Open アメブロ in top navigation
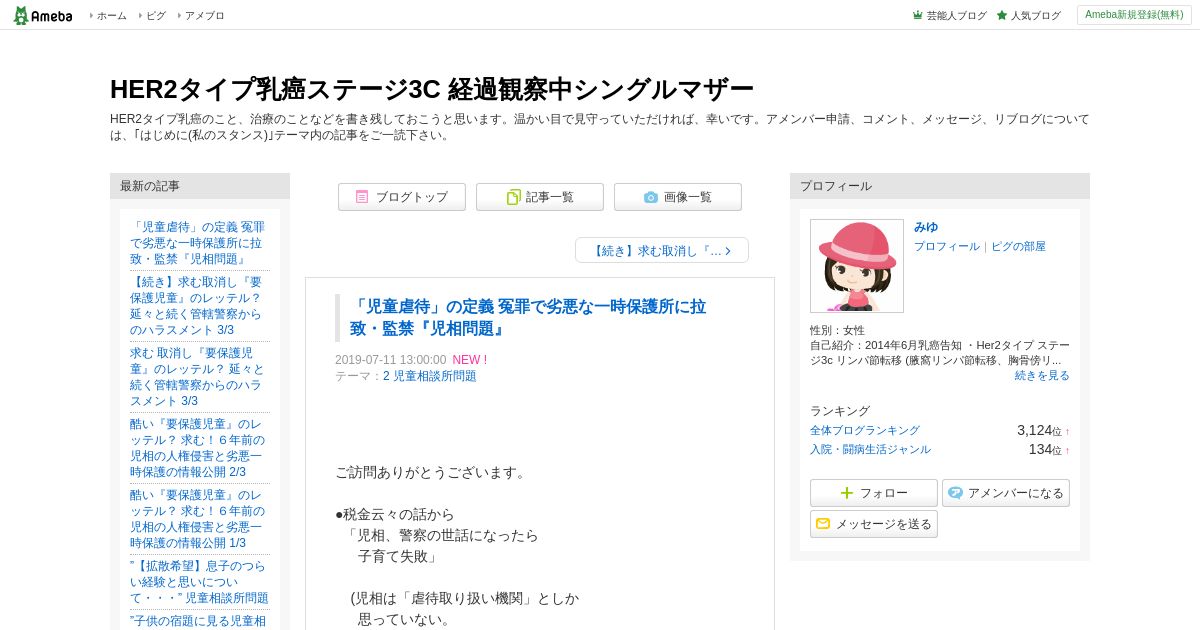The image size is (1200, 630). [x=204, y=15]
